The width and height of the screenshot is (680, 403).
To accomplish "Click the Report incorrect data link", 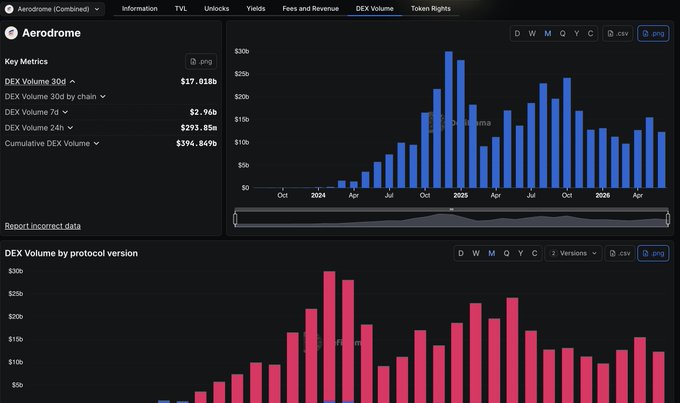I will [42, 226].
